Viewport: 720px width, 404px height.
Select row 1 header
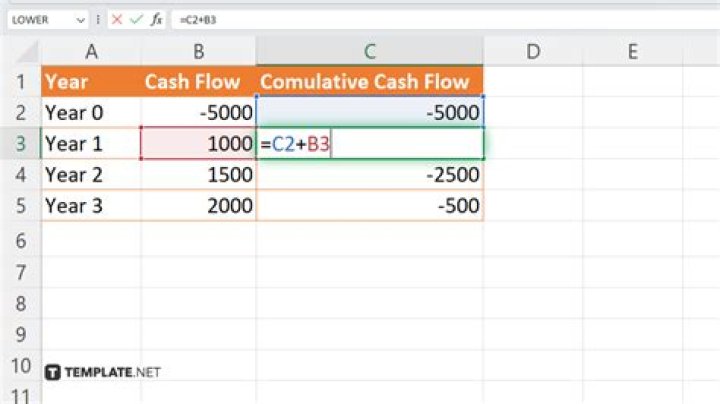20,82
